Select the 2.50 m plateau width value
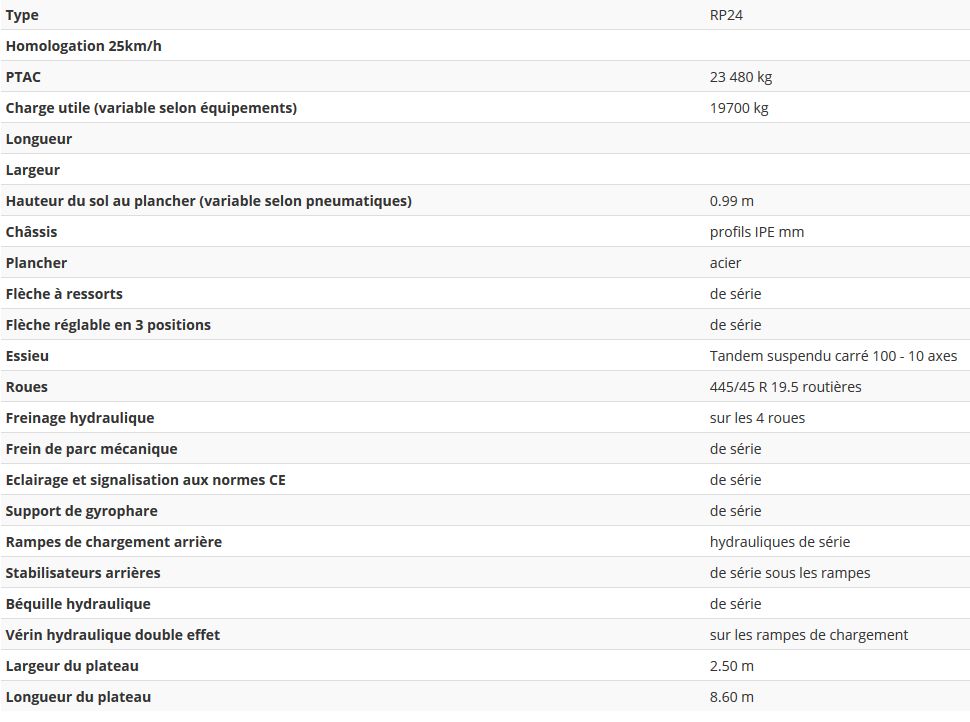 731,666
